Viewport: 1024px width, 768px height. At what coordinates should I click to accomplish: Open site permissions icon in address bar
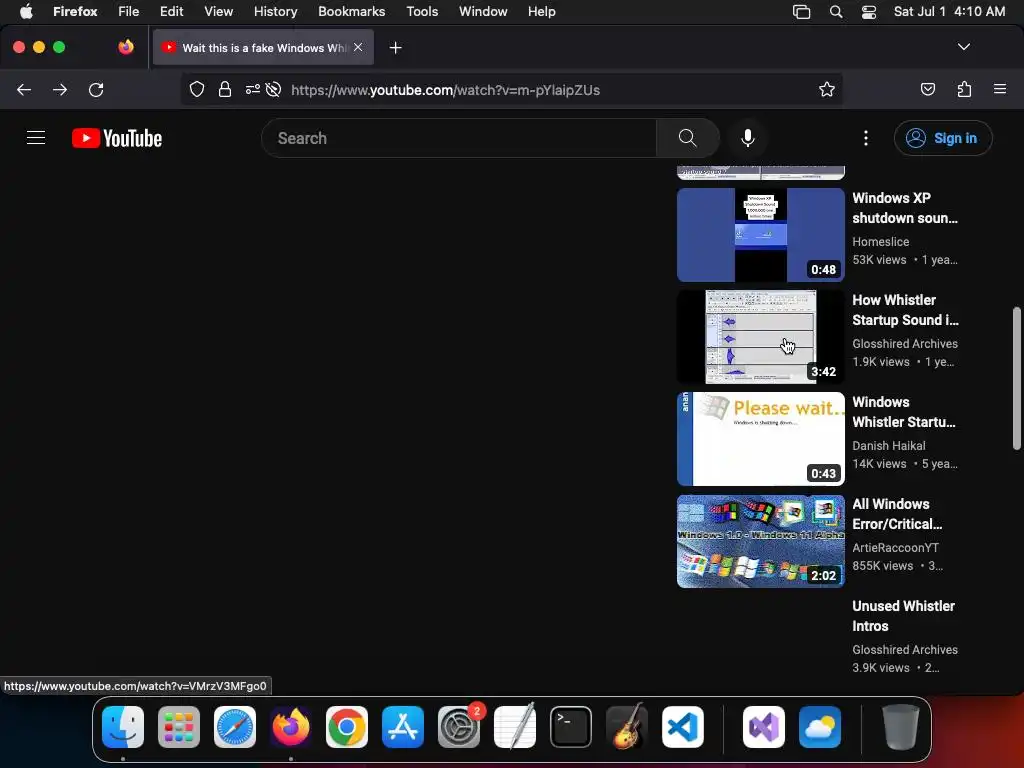[253, 89]
